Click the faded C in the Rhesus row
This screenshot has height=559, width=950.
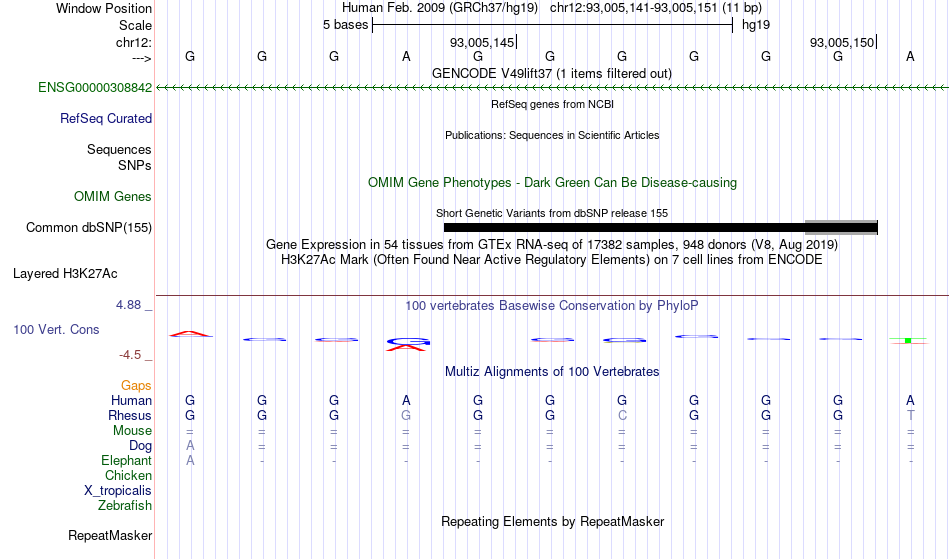[622, 416]
